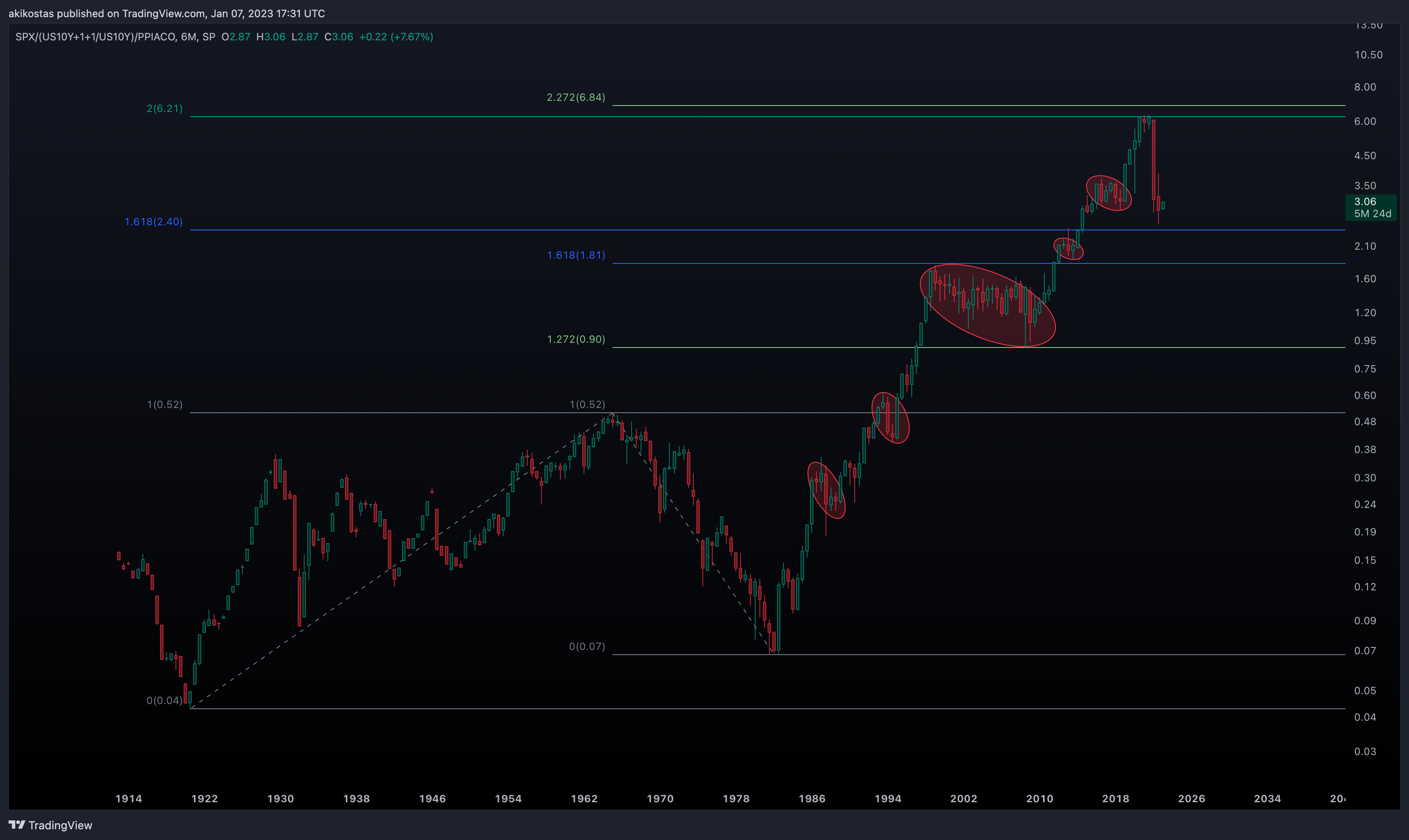This screenshot has width=1409, height=840.
Task: Click the close value C3.06 in header
Action: 339,37
